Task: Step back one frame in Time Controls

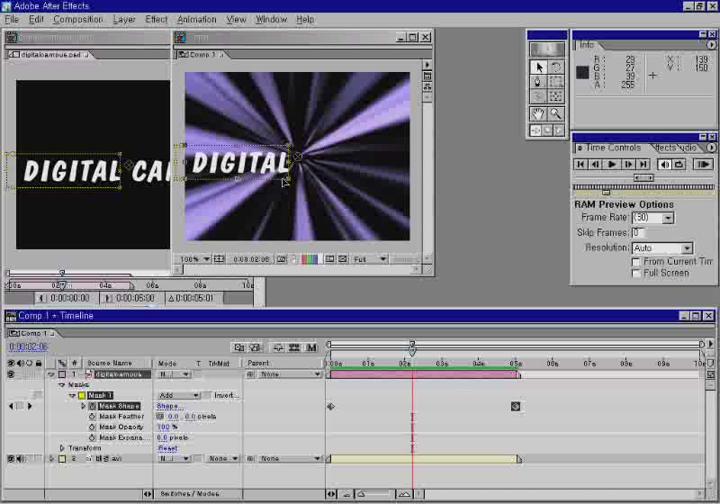Action: pos(596,164)
